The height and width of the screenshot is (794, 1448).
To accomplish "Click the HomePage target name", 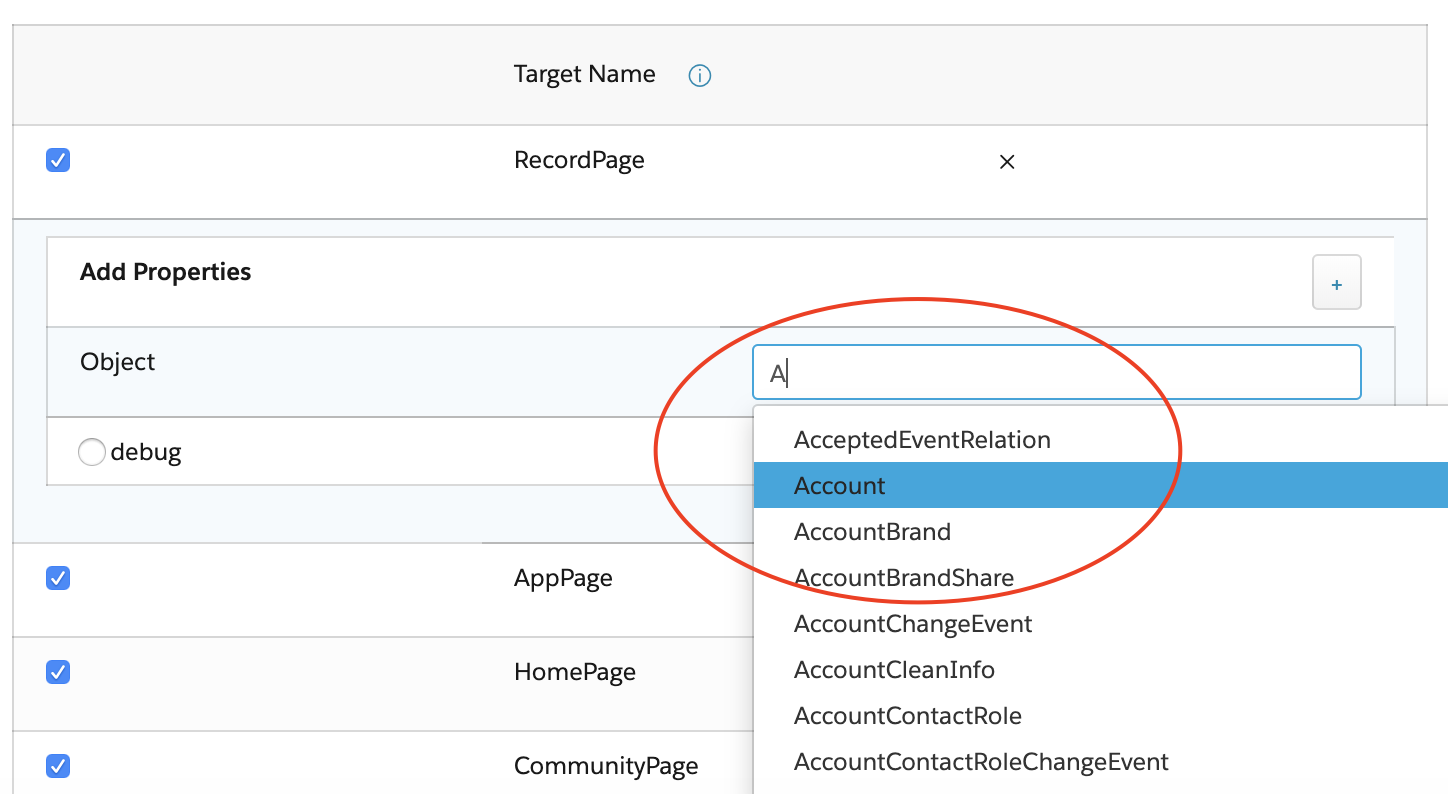I will coord(575,672).
